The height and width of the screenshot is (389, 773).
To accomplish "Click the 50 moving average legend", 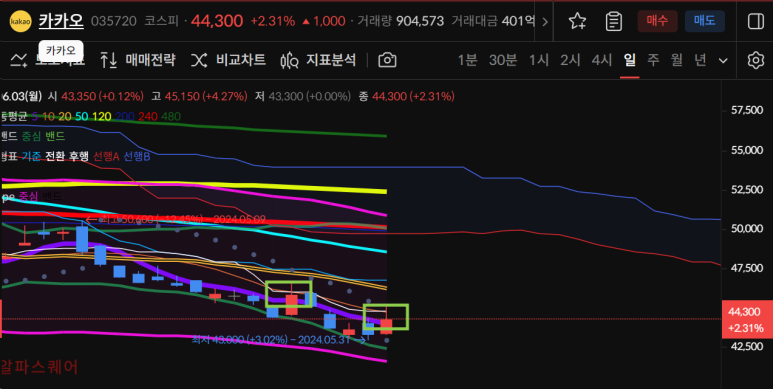I will click(x=82, y=117).
